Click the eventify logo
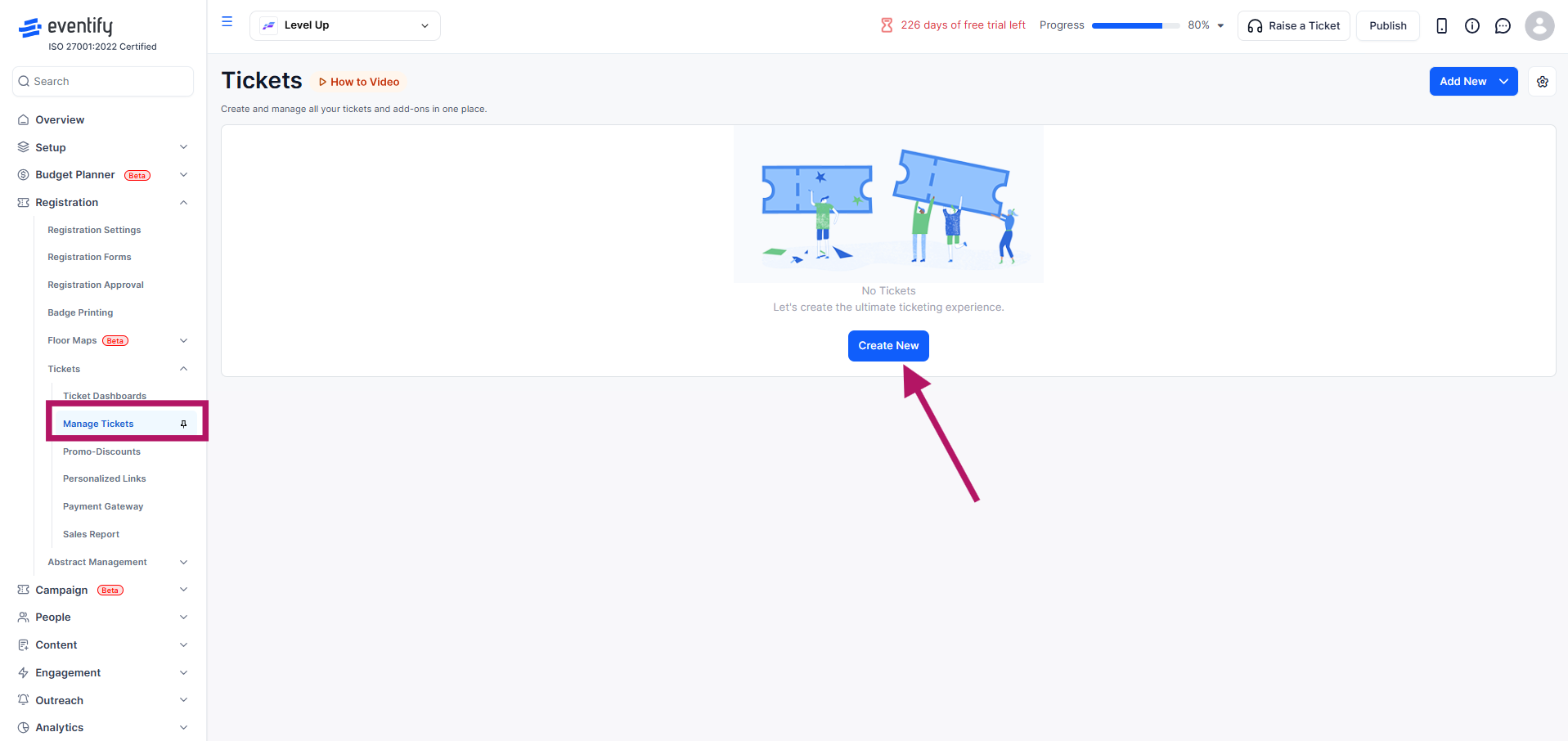 65,27
